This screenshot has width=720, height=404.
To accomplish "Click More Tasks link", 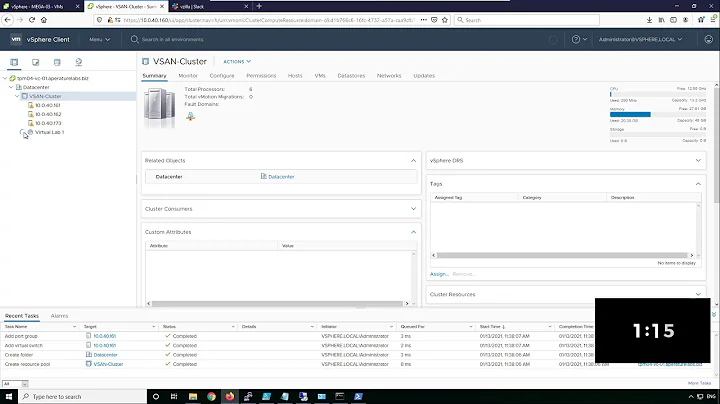I will point(699,383).
